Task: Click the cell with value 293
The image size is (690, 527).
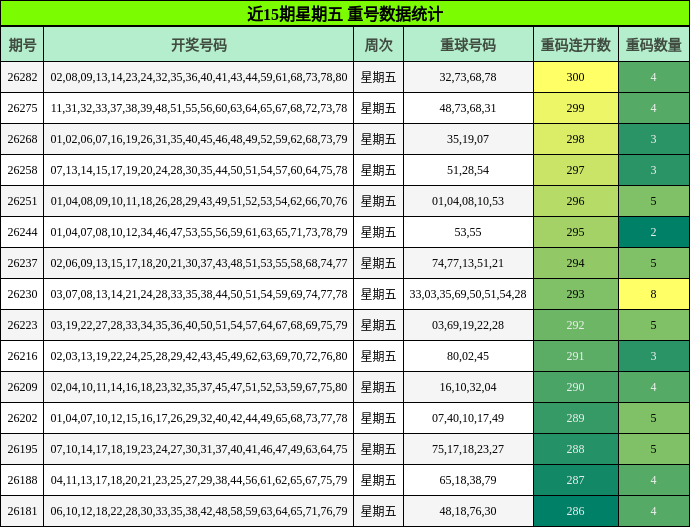Action: click(x=576, y=294)
